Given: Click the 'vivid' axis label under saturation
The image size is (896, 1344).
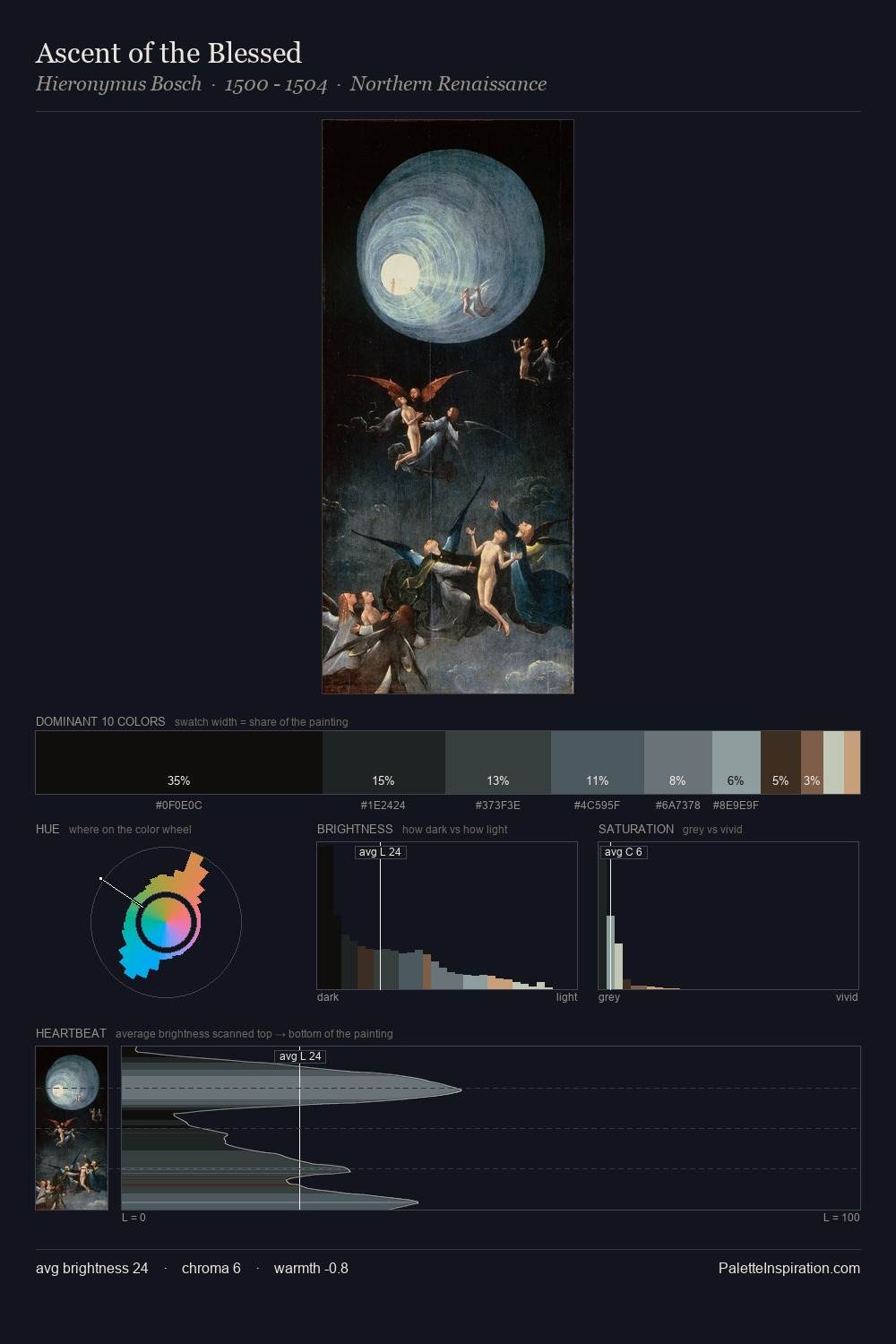Looking at the screenshot, I should tap(847, 997).
